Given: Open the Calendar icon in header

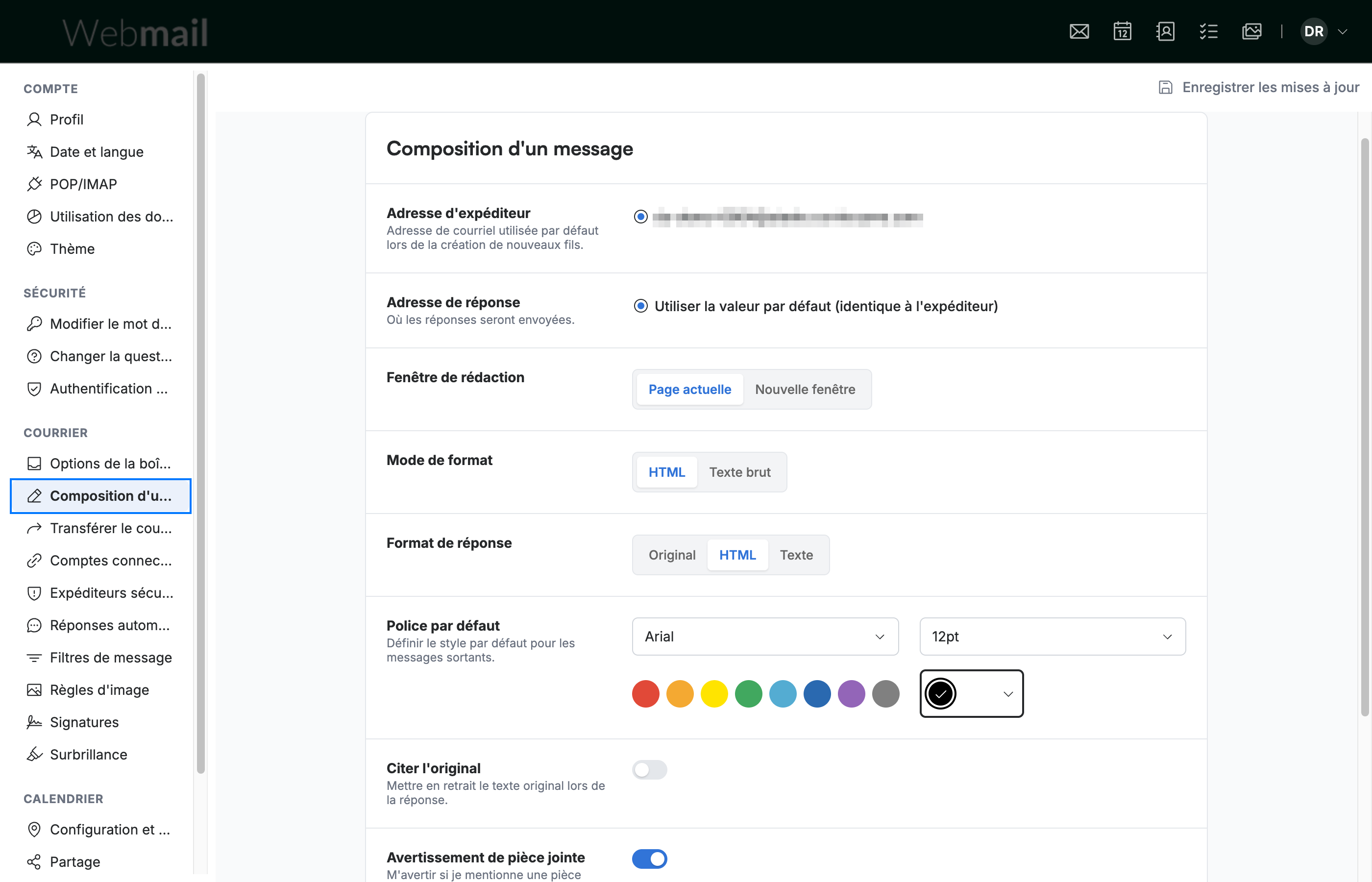Looking at the screenshot, I should coord(1122,31).
